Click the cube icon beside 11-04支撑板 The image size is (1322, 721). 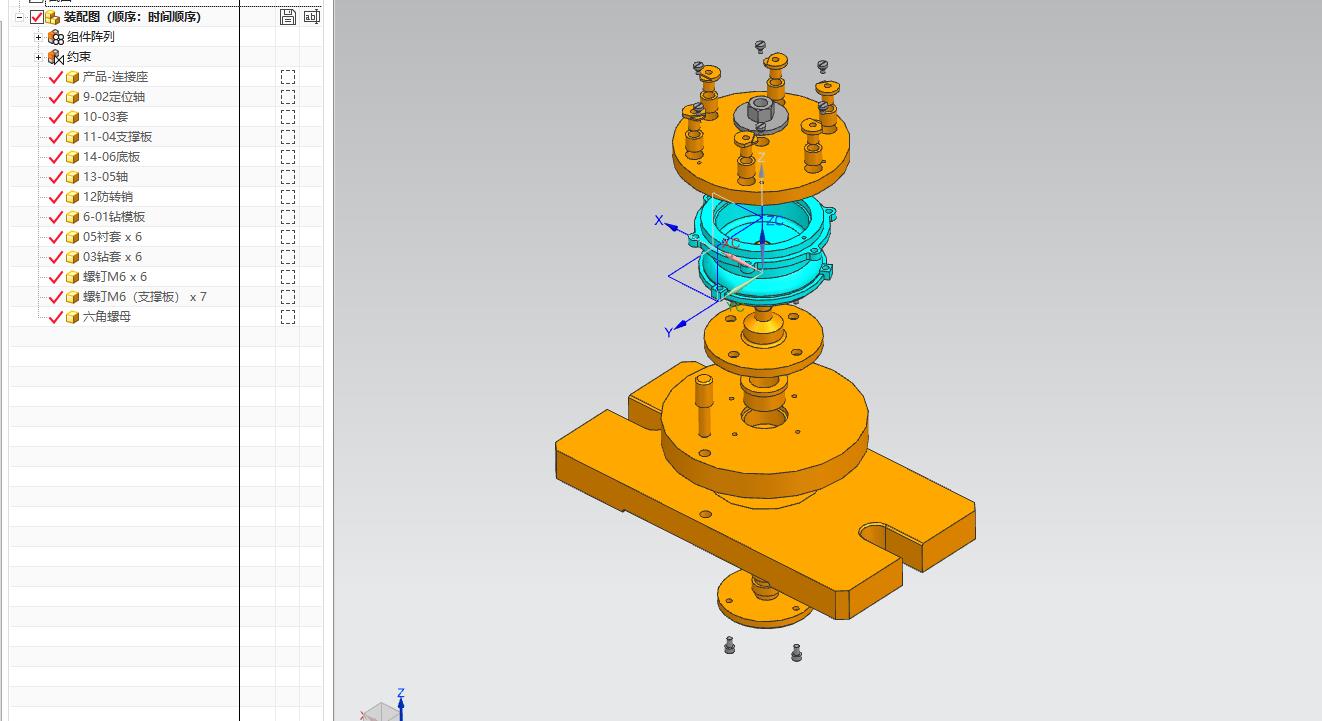click(x=72, y=137)
